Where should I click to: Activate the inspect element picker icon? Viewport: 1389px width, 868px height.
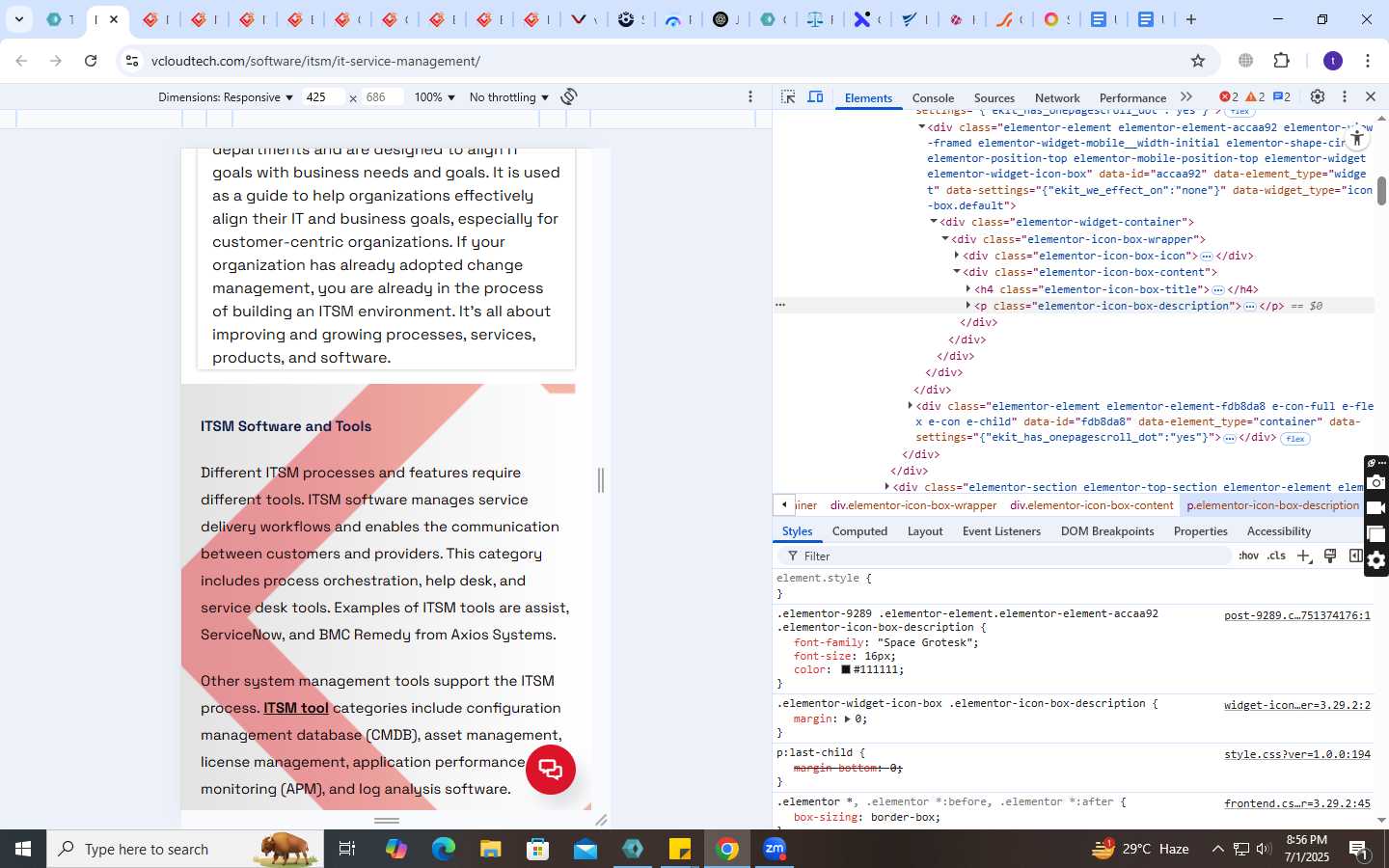[x=788, y=97]
